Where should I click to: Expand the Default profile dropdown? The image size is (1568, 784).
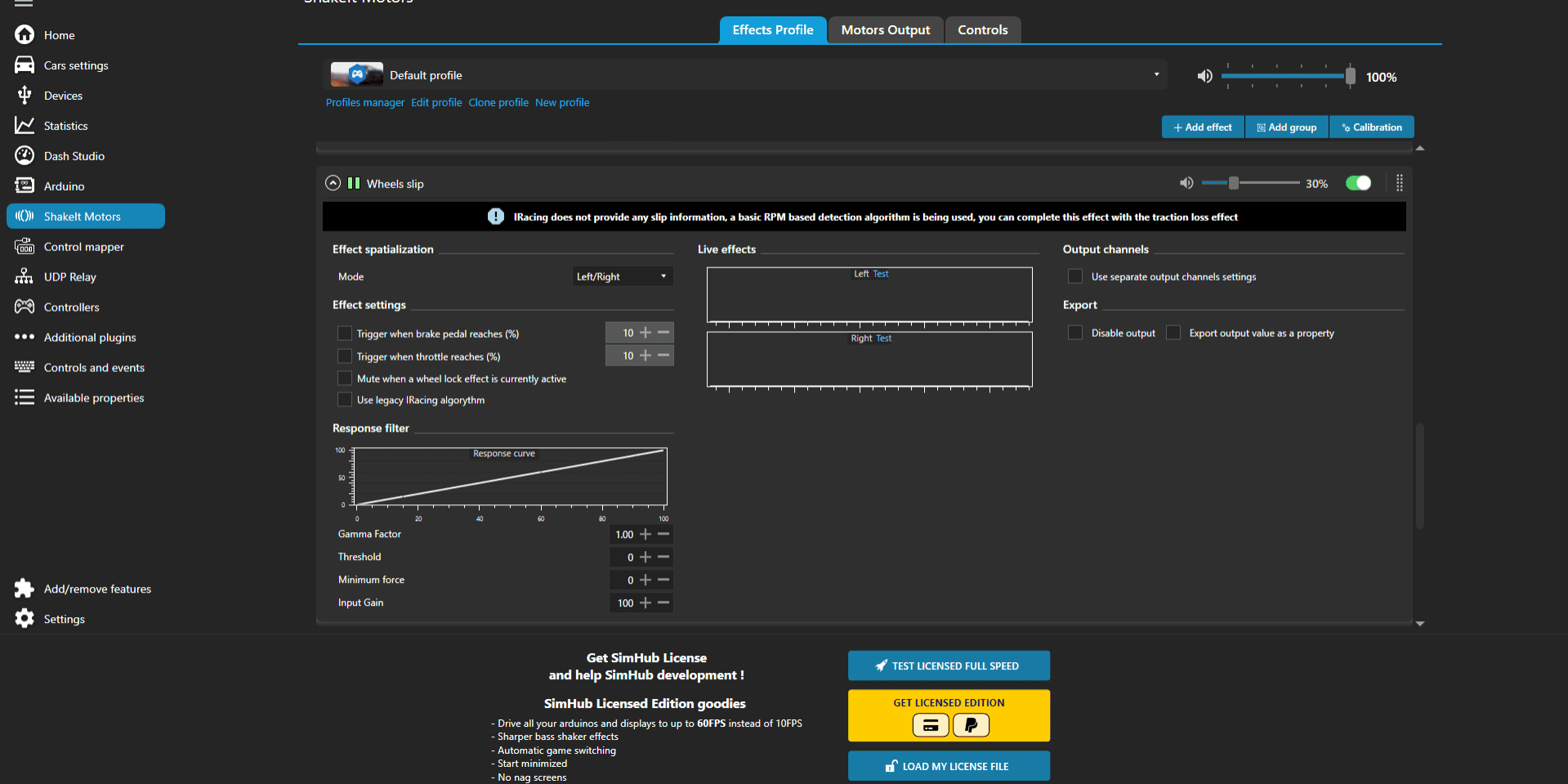point(1157,74)
